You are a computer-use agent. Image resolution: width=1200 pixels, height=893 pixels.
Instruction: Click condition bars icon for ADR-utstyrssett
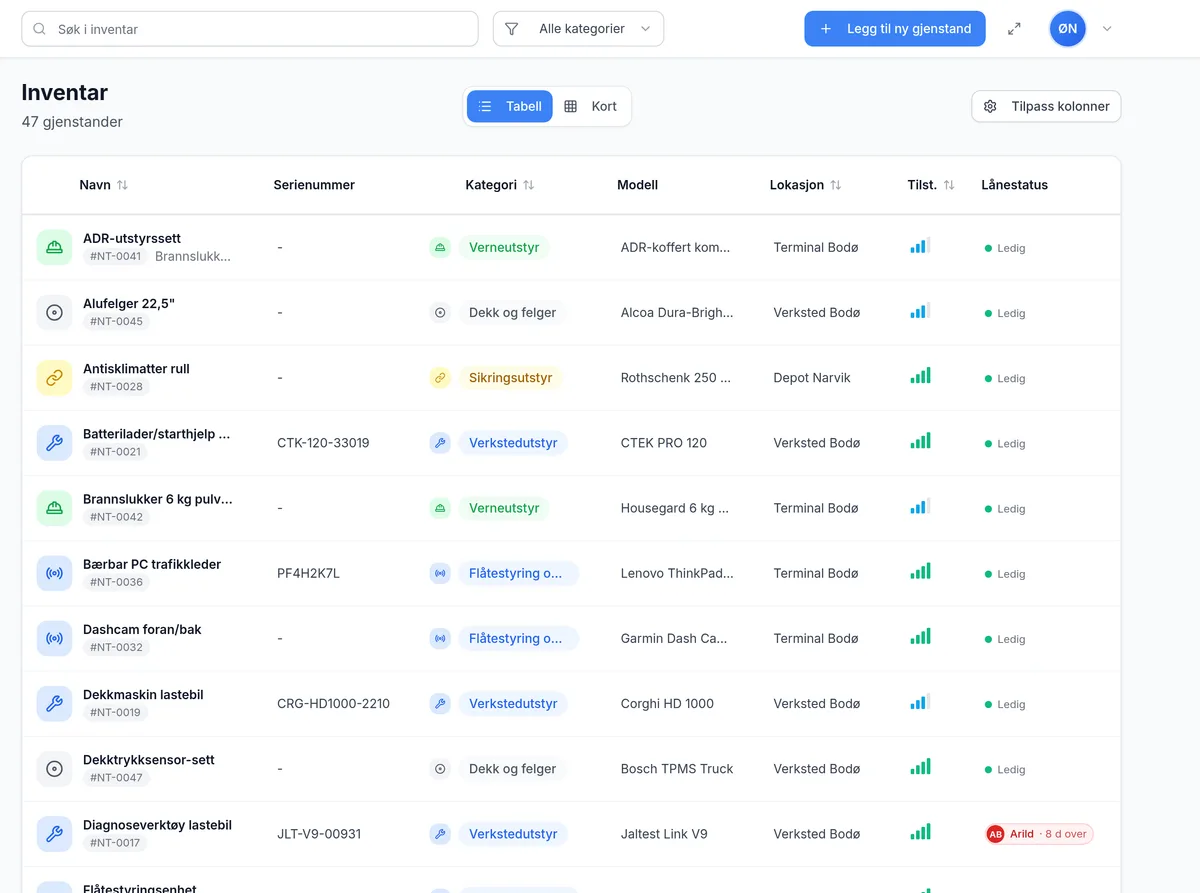click(920, 245)
